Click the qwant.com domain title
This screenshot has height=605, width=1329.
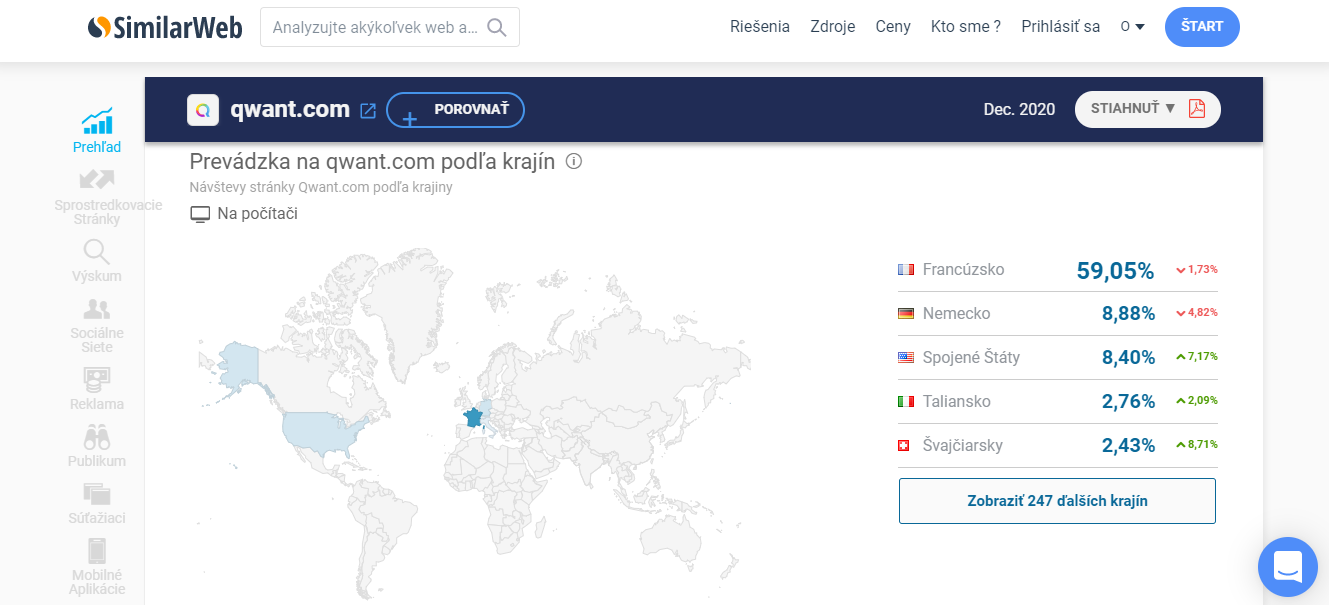(290, 110)
